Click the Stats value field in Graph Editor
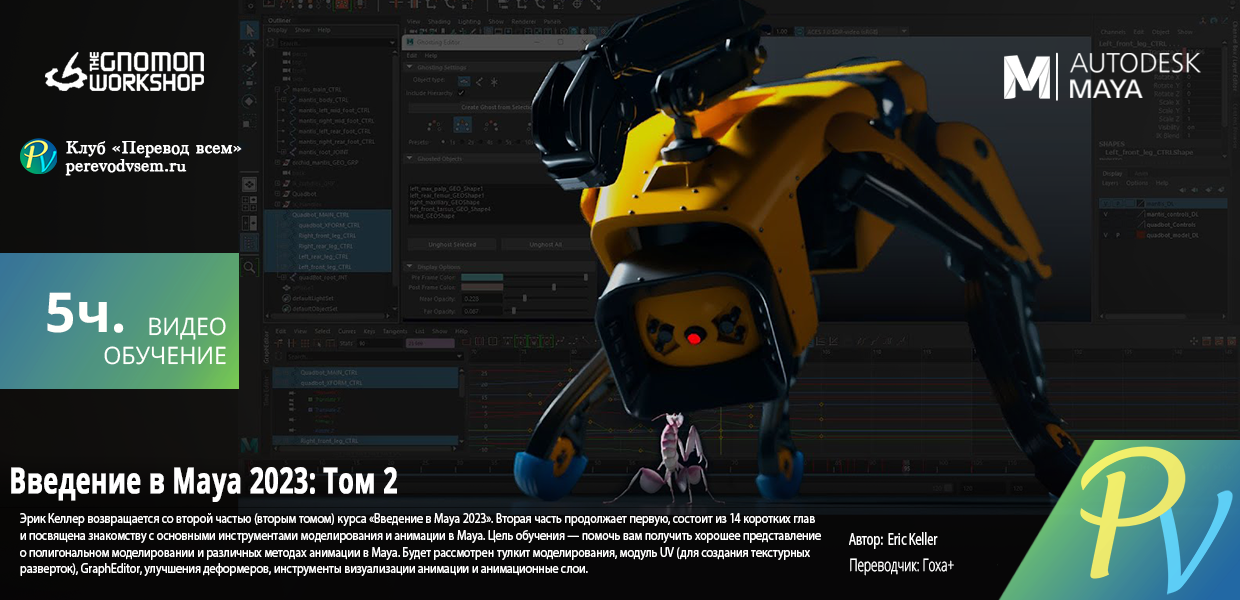The width and height of the screenshot is (1240, 600). (379, 343)
